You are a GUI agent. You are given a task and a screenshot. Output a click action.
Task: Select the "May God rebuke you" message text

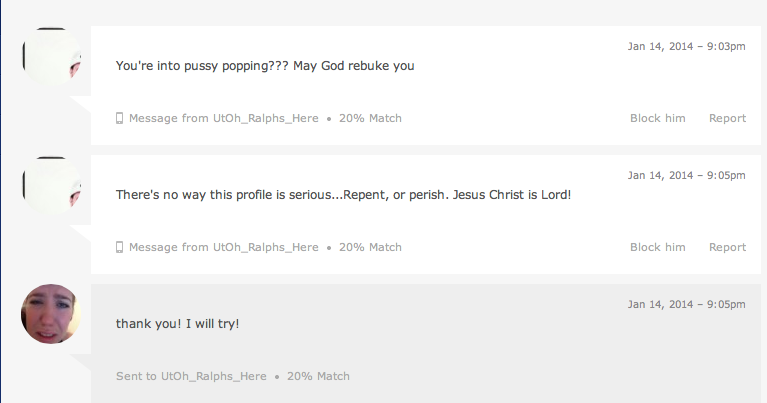pyautogui.click(x=265, y=66)
